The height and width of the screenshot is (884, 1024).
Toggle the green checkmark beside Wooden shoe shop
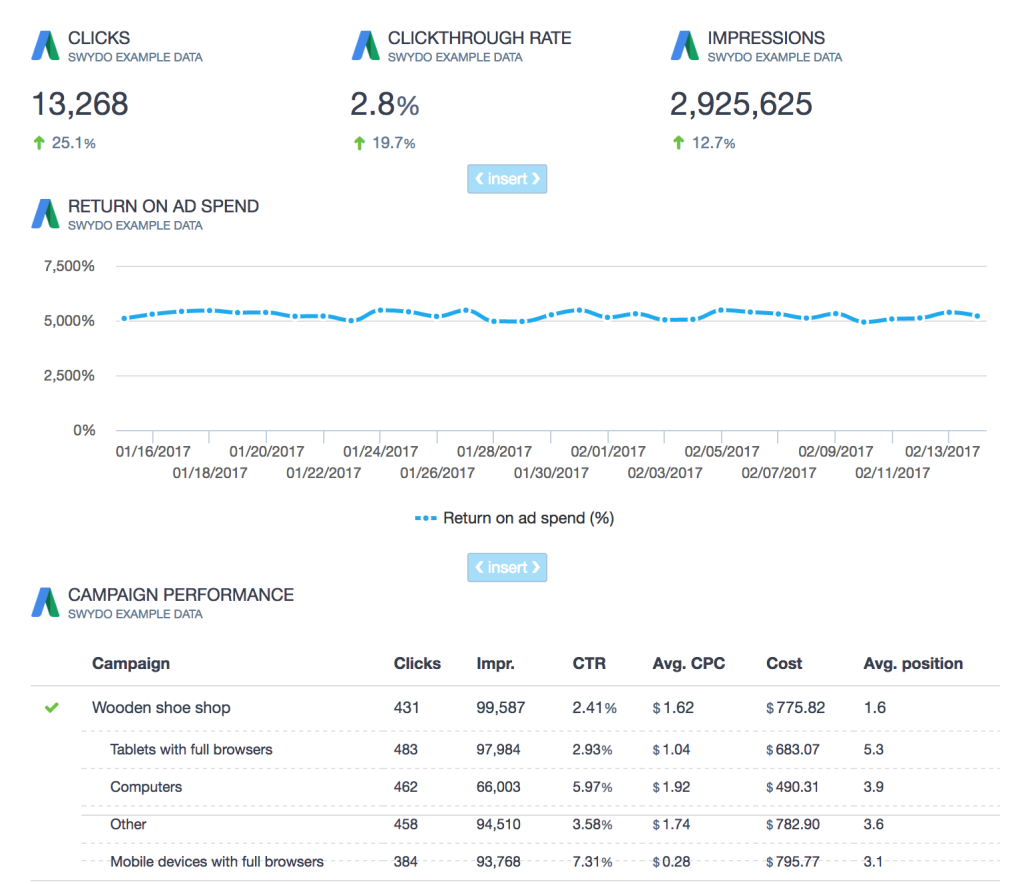(x=52, y=708)
